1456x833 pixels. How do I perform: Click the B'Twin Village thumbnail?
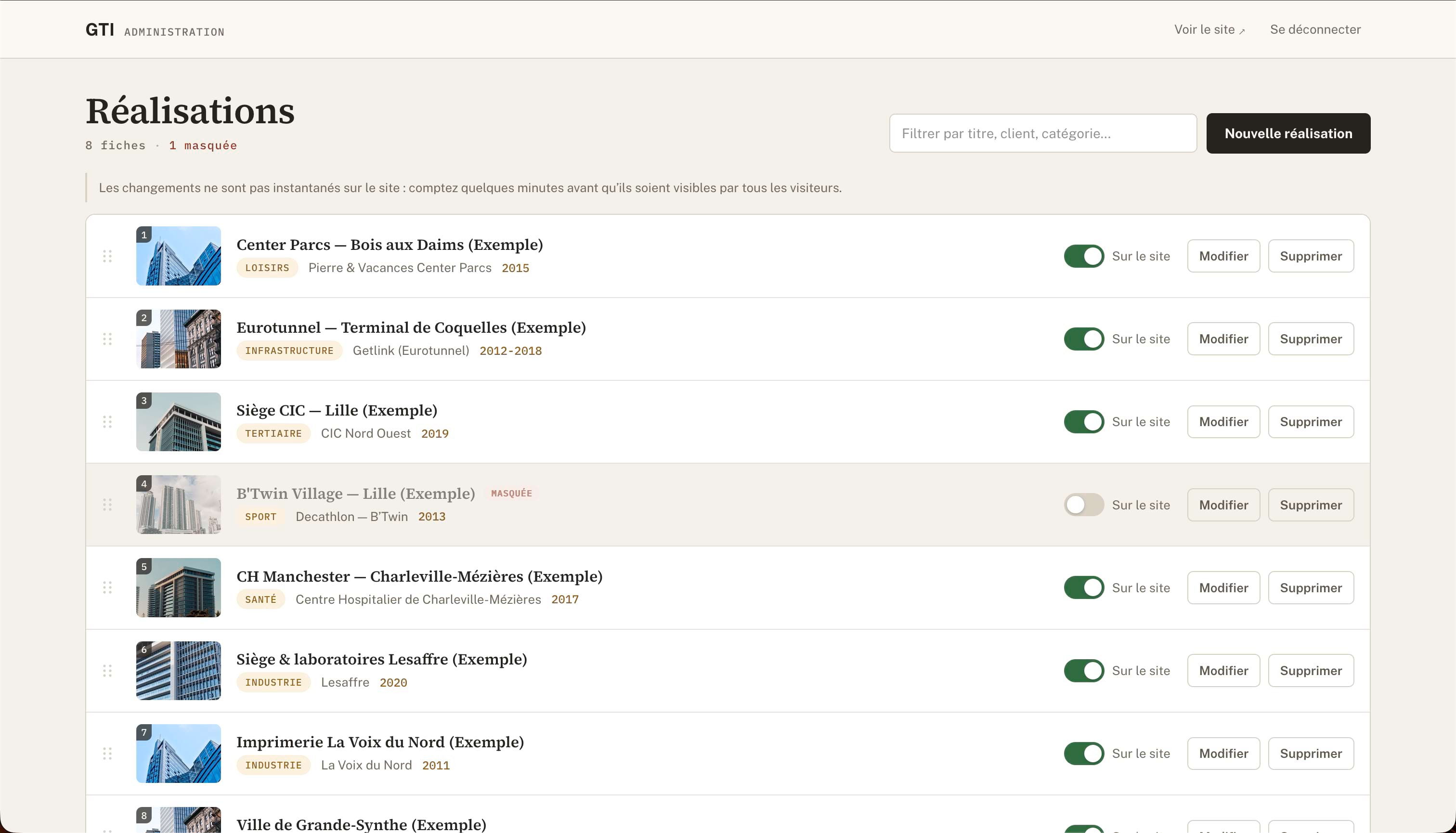point(179,505)
